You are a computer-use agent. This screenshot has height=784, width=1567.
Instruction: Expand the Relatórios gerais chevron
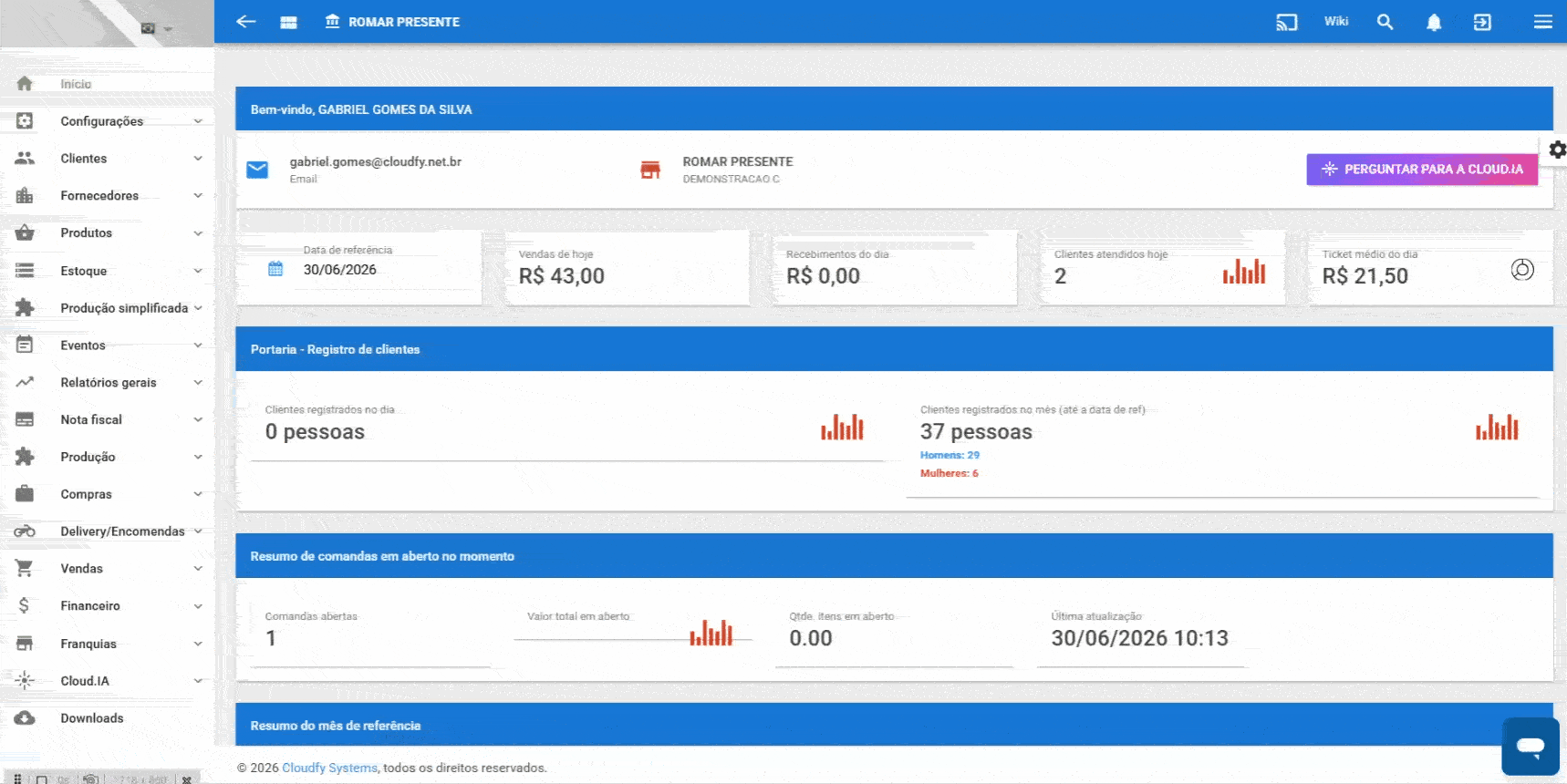pyautogui.click(x=198, y=383)
